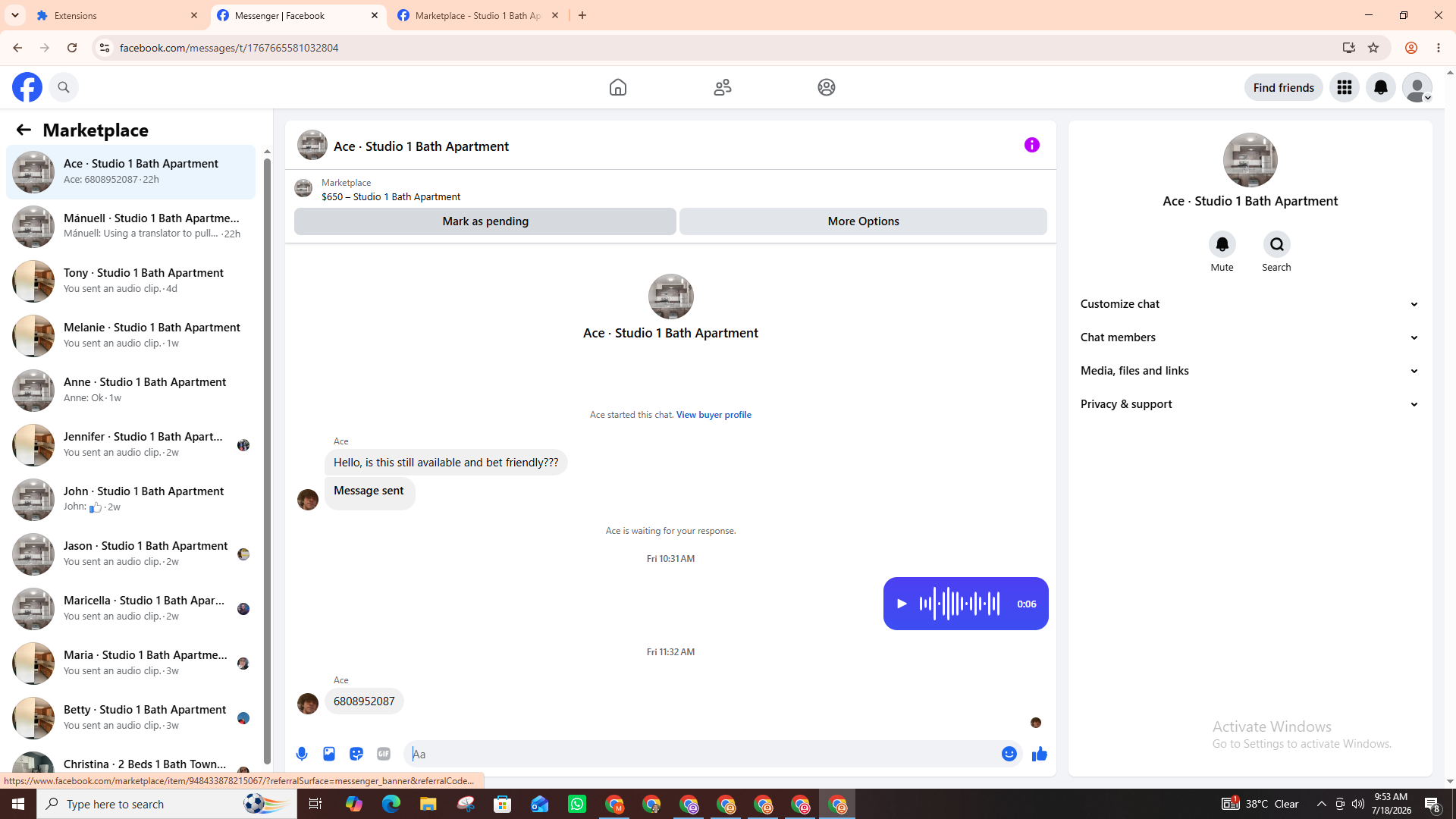Screen dimensions: 1456x819
Task: Expand Media, files and links section
Action: click(1250, 371)
